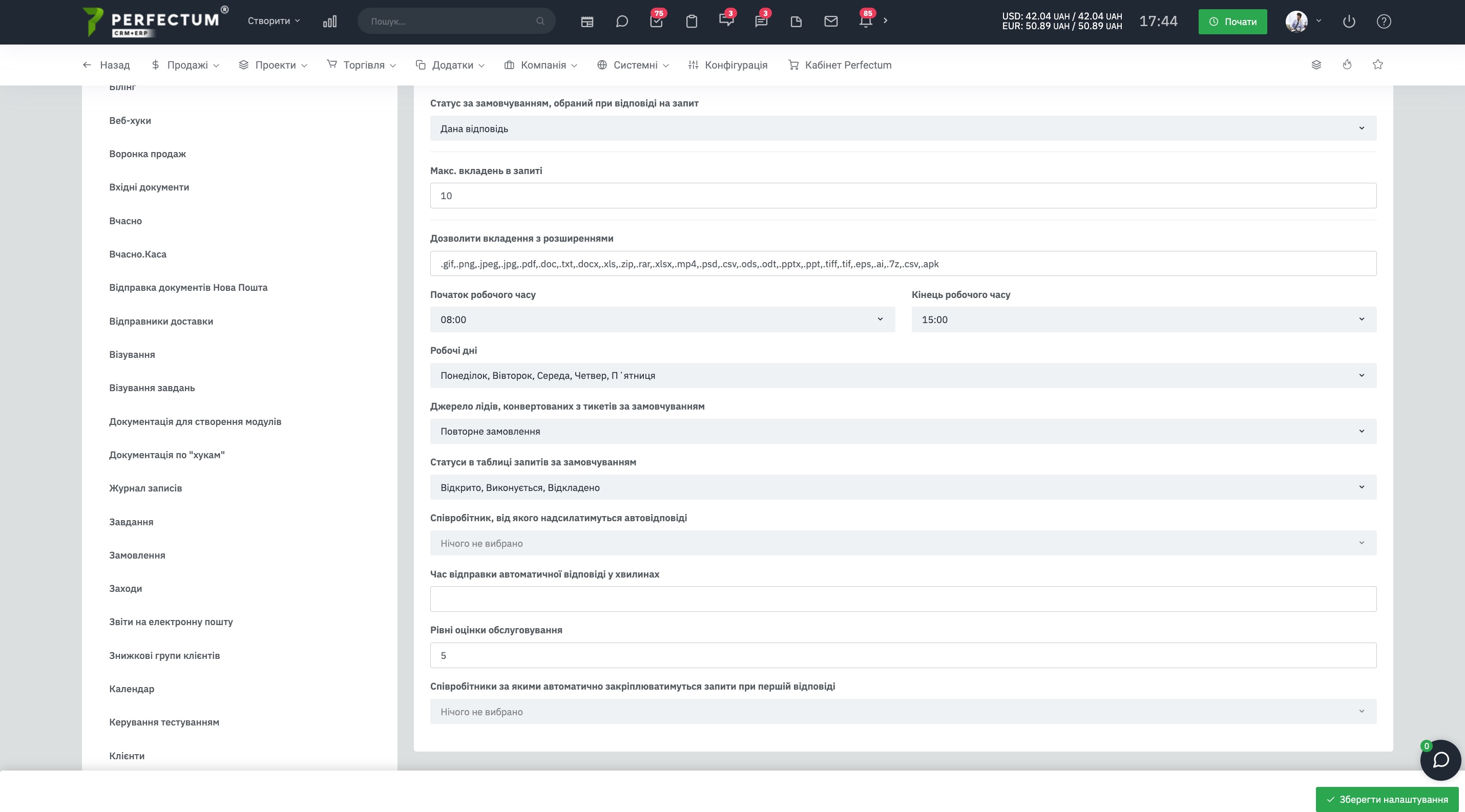This screenshot has width=1465, height=812.
Task: Expand user profile chevron next to avatar
Action: point(1318,20)
